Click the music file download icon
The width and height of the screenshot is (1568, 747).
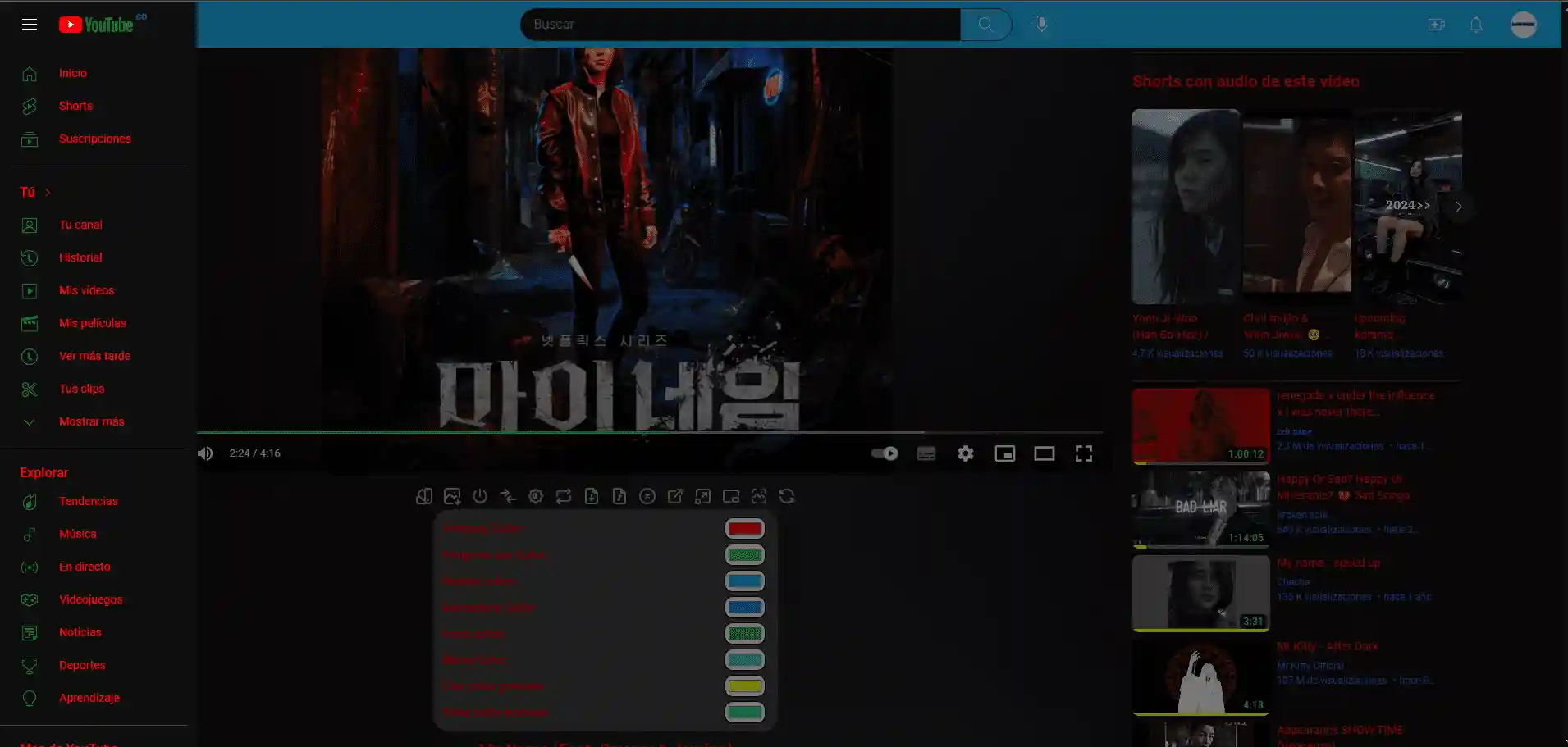pyautogui.click(x=619, y=496)
